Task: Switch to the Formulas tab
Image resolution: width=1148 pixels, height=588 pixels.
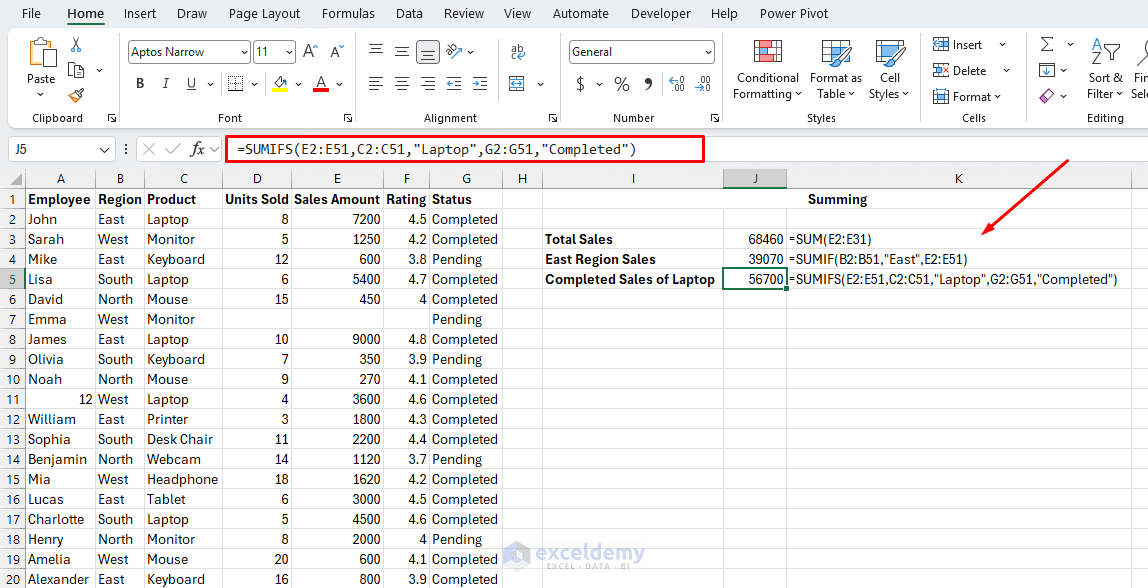Action: click(348, 14)
